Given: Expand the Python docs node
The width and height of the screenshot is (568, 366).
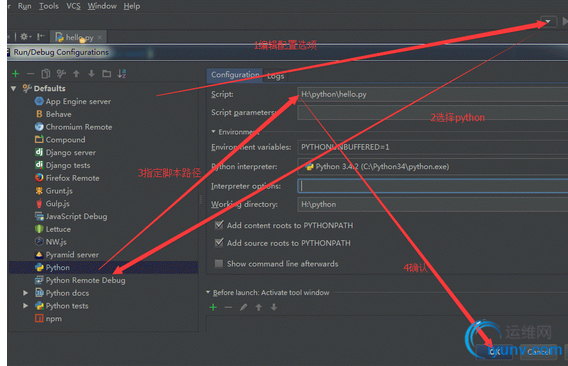Looking at the screenshot, I should click(x=25, y=293).
